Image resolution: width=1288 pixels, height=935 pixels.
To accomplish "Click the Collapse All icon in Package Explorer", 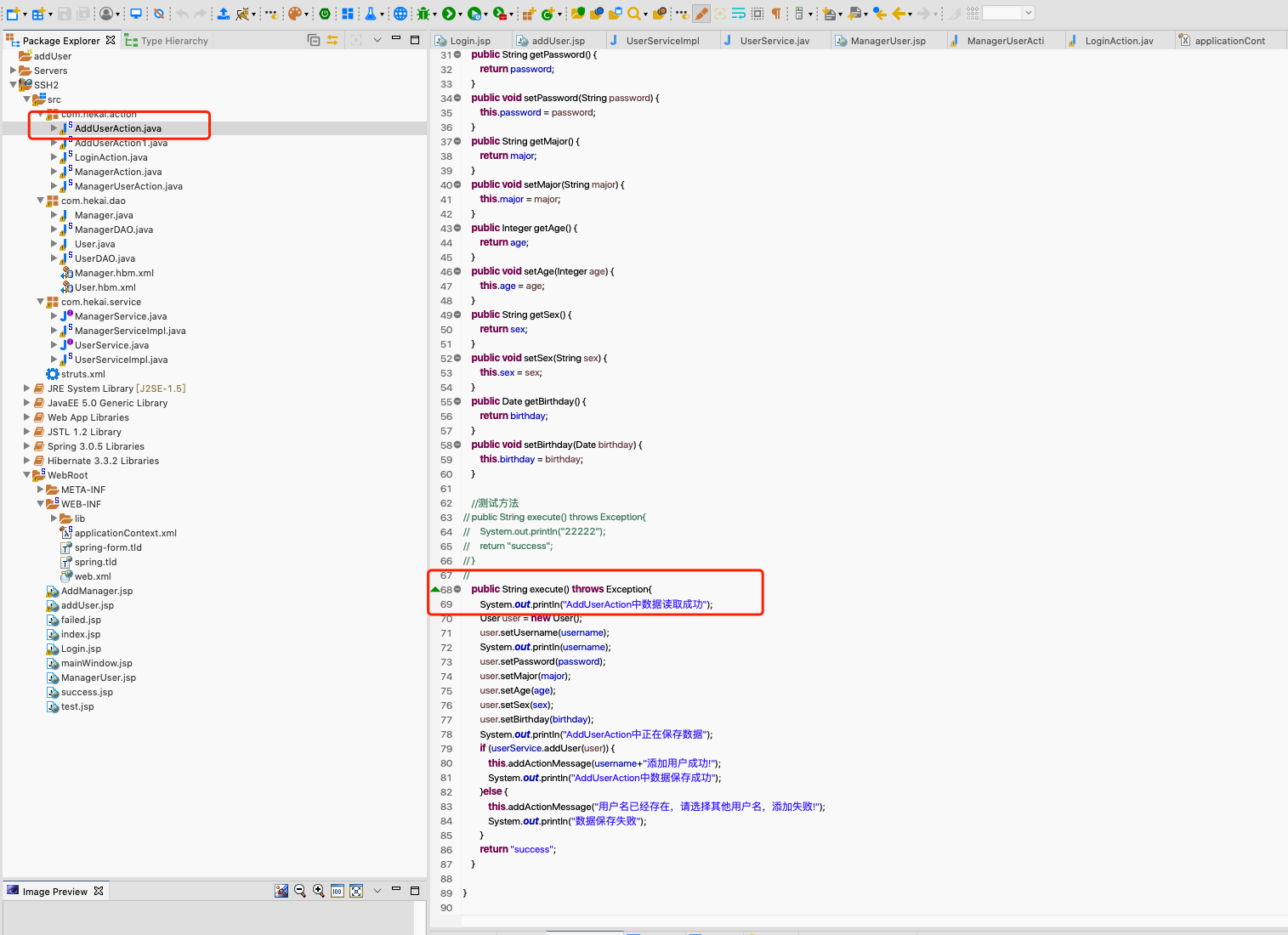I will click(x=313, y=40).
